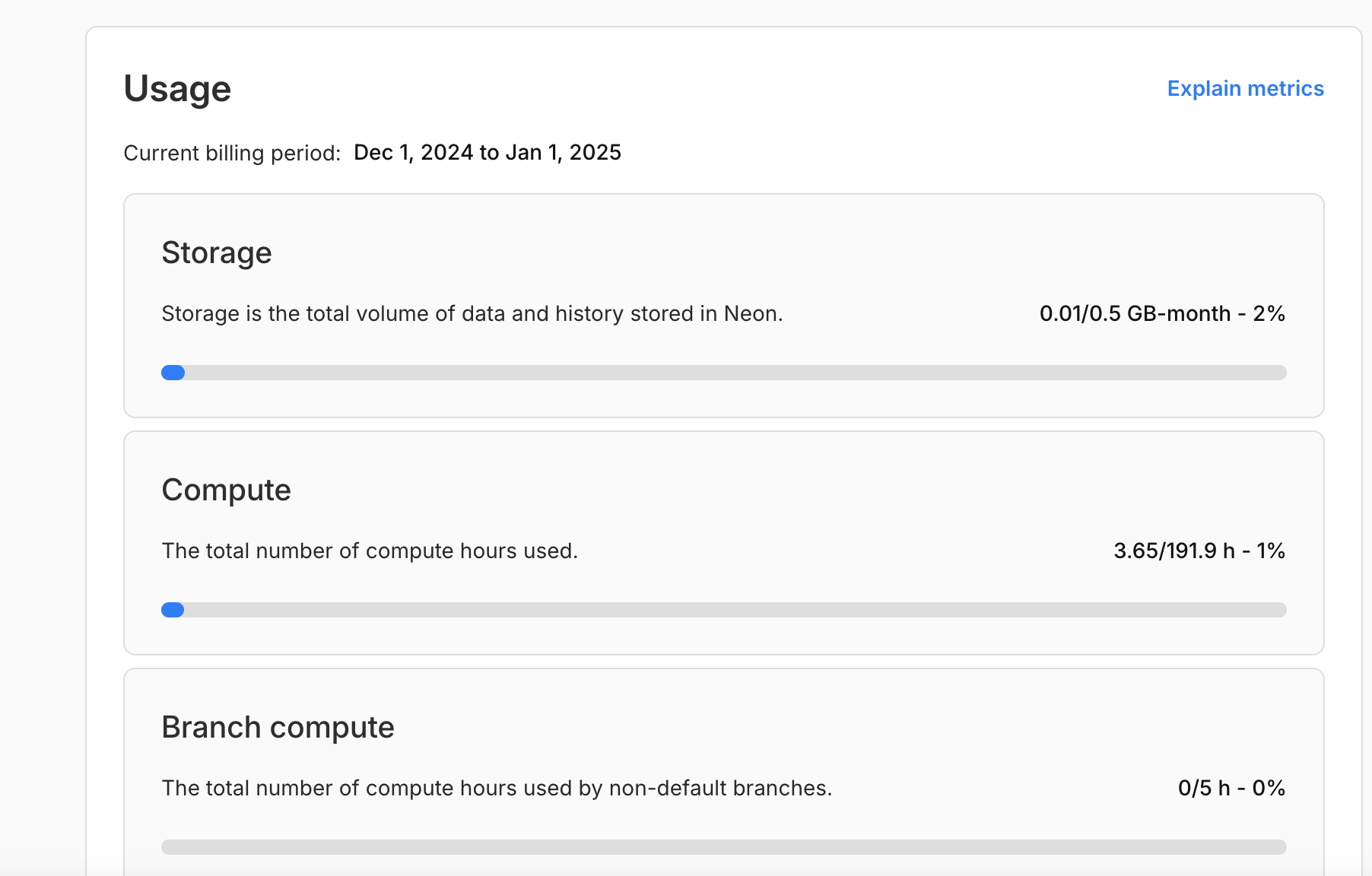1372x876 pixels.
Task: Click the compute hours used description text
Action: pyautogui.click(x=370, y=551)
